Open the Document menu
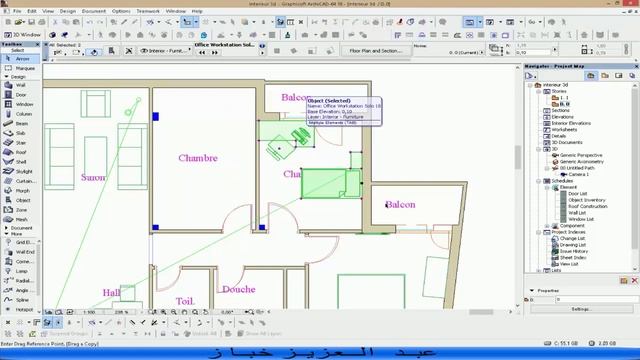Screen dimensions: 640x360 pos(93,11)
